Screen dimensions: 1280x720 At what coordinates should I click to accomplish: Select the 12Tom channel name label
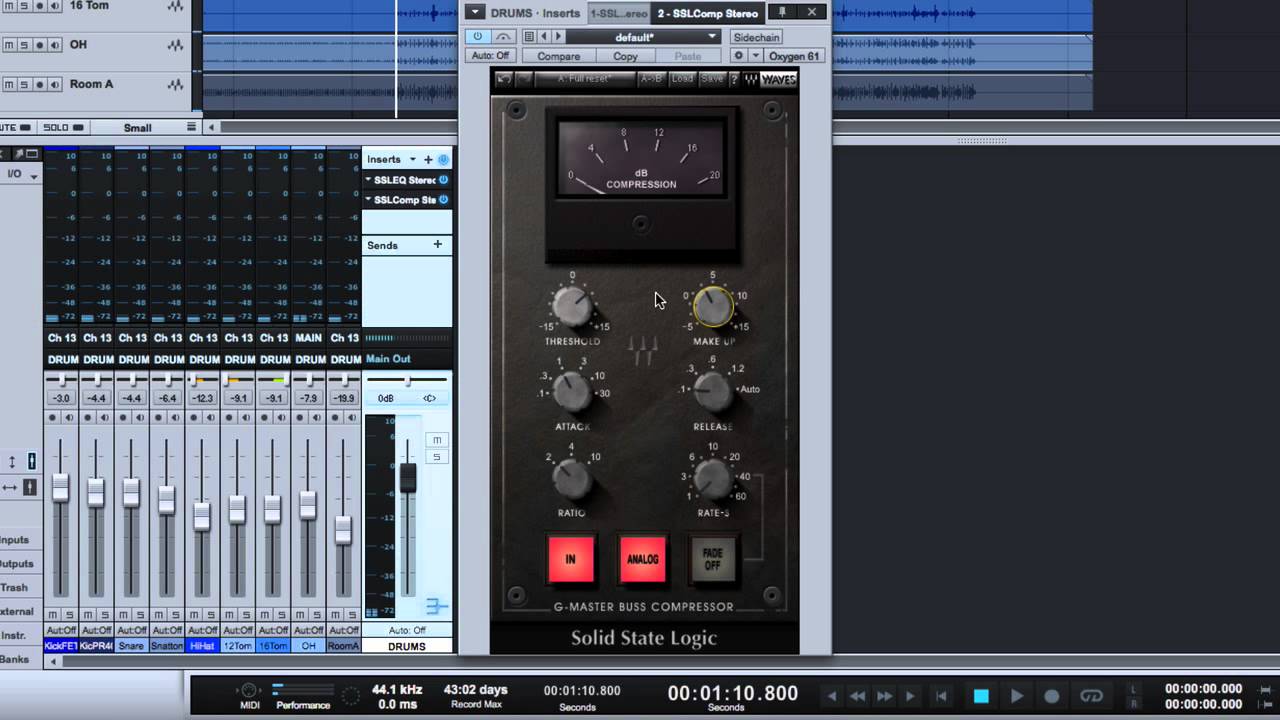tap(238, 646)
